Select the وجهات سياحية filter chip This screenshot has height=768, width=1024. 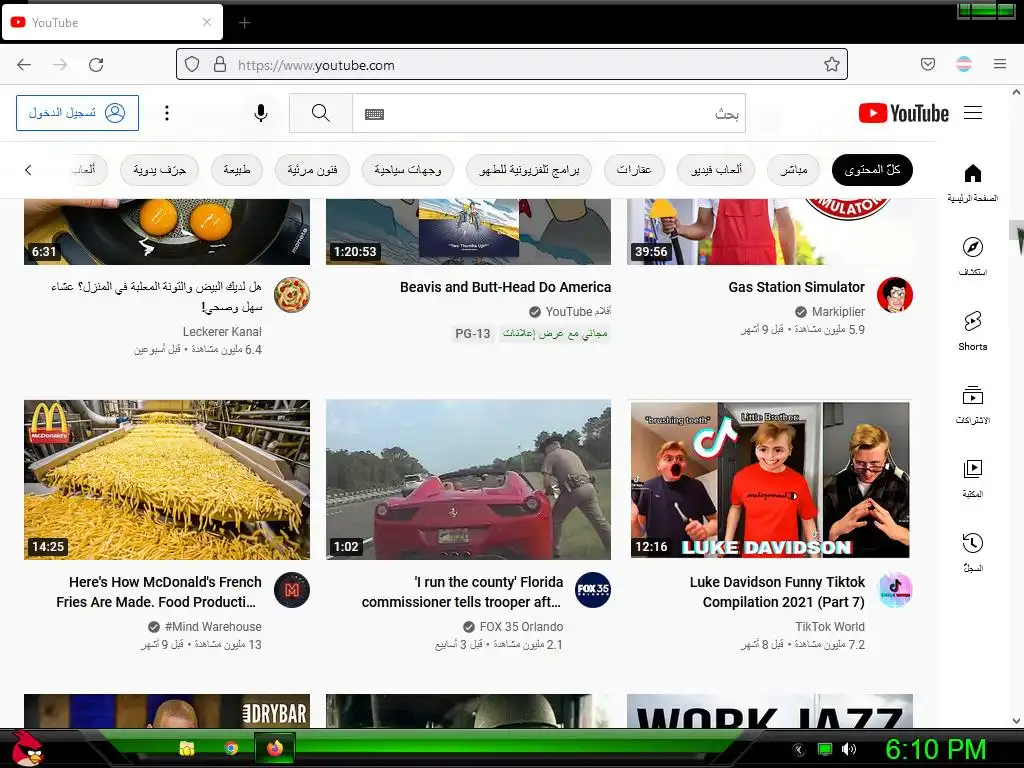click(408, 170)
